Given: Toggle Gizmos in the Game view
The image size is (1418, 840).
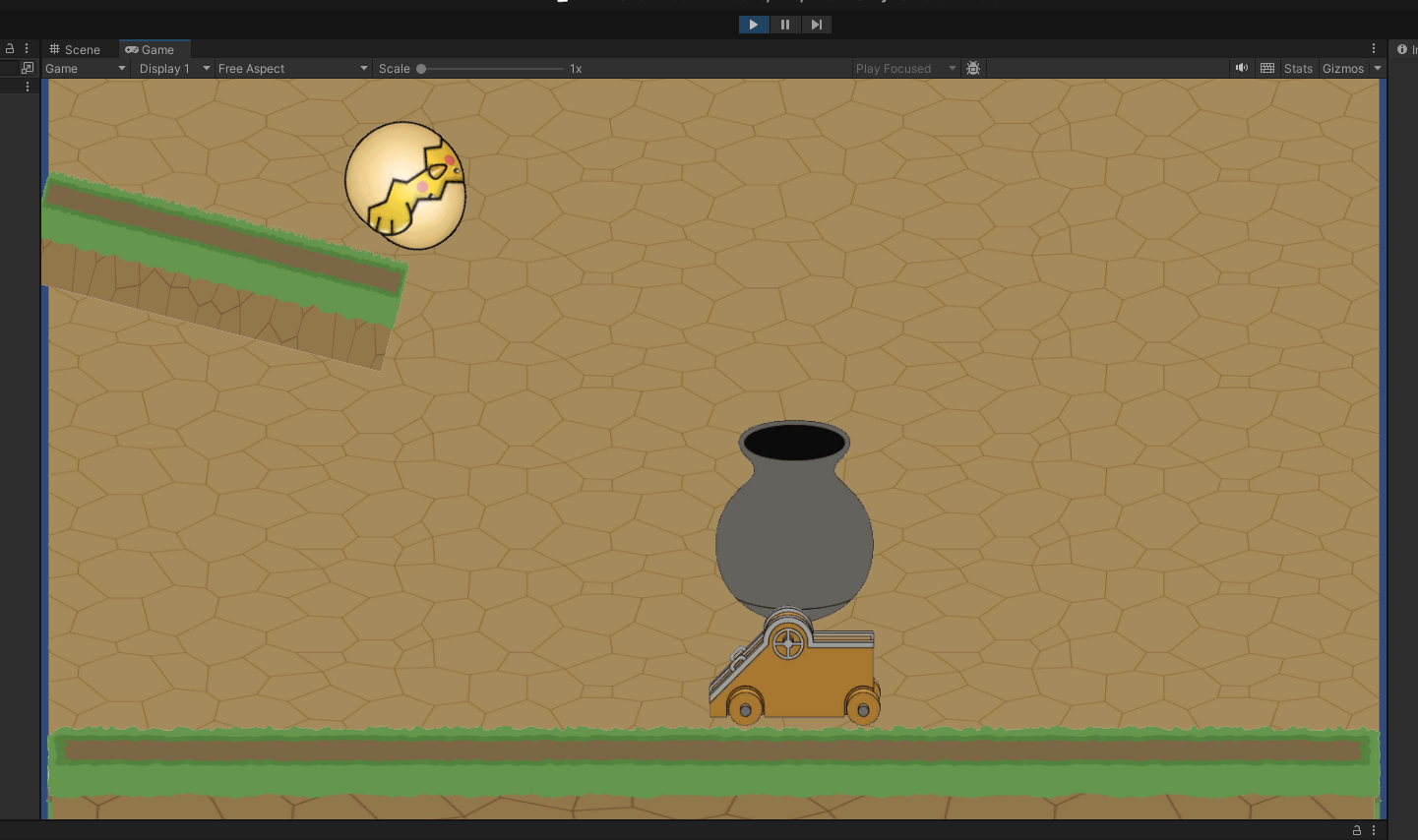Looking at the screenshot, I should 1343,68.
